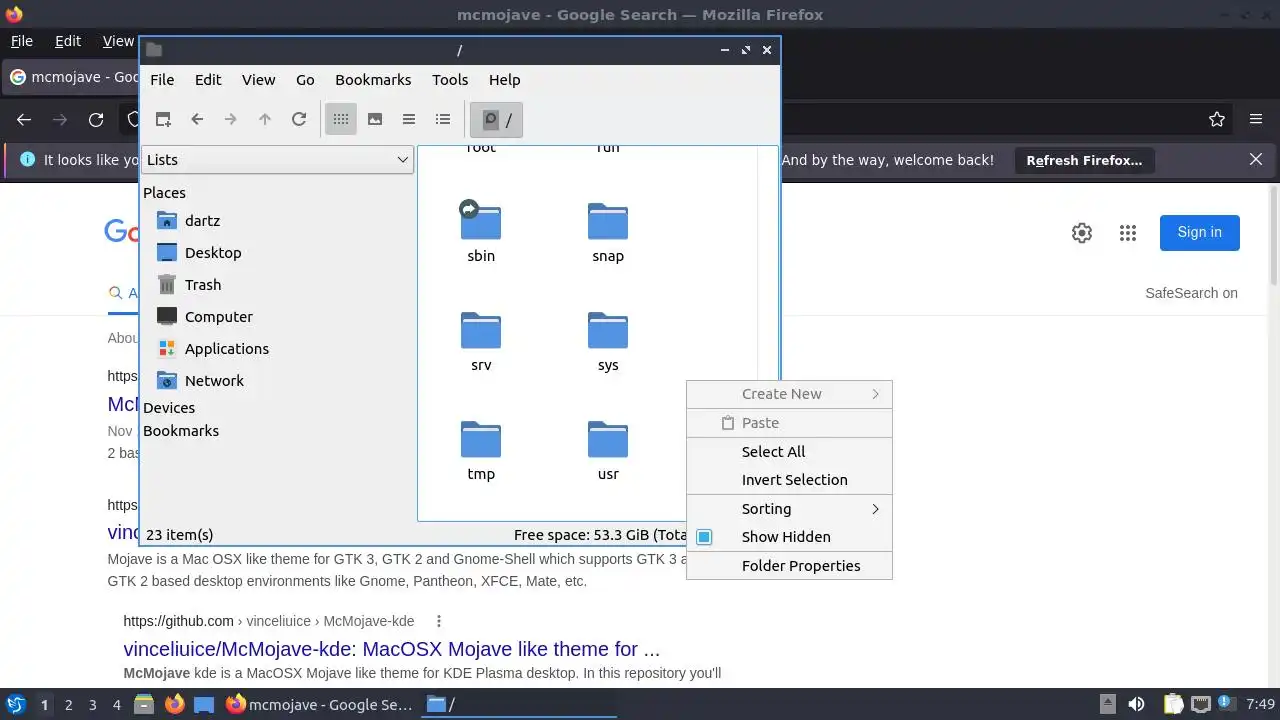Screen dimensions: 1280x720
Task: Open the Lubuntu start menu
Action: pyautogui.click(x=16, y=705)
